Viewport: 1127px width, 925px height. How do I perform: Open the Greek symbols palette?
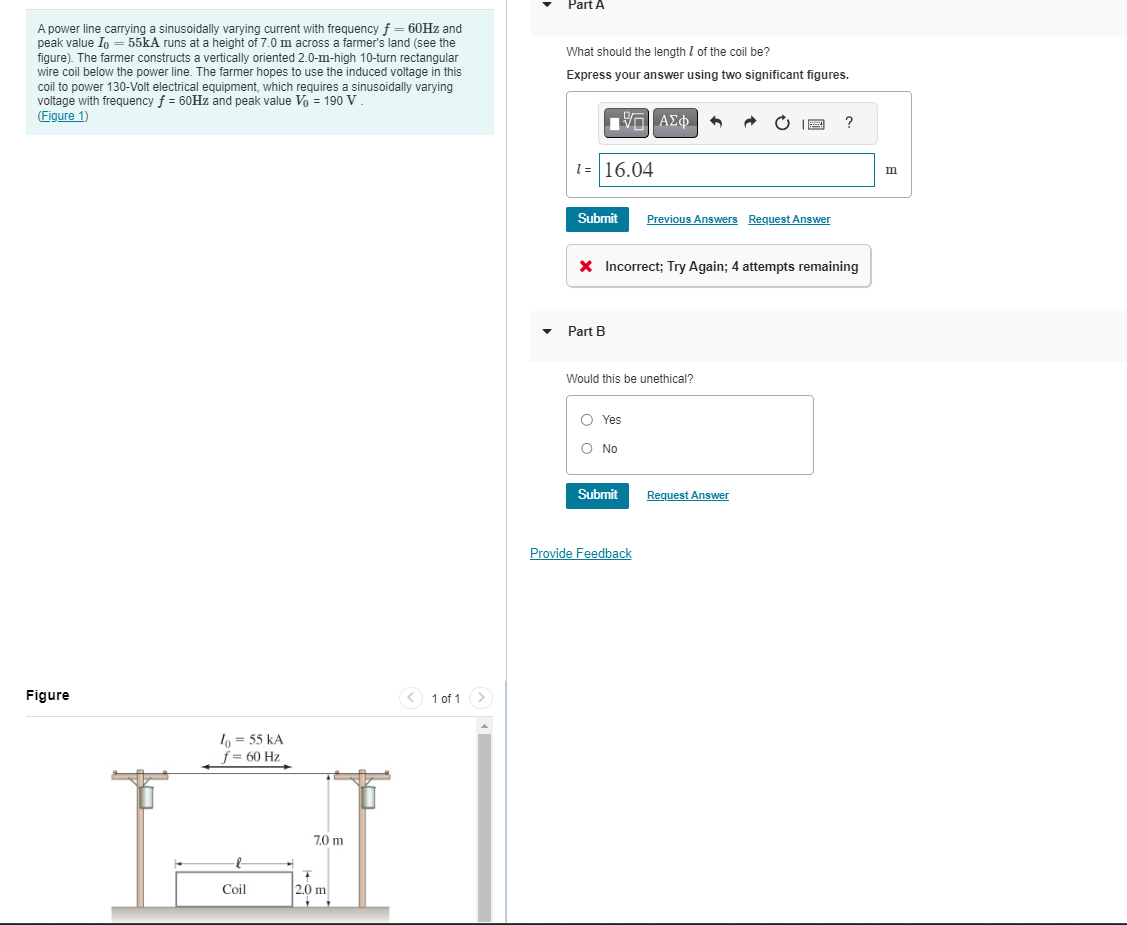click(x=675, y=122)
